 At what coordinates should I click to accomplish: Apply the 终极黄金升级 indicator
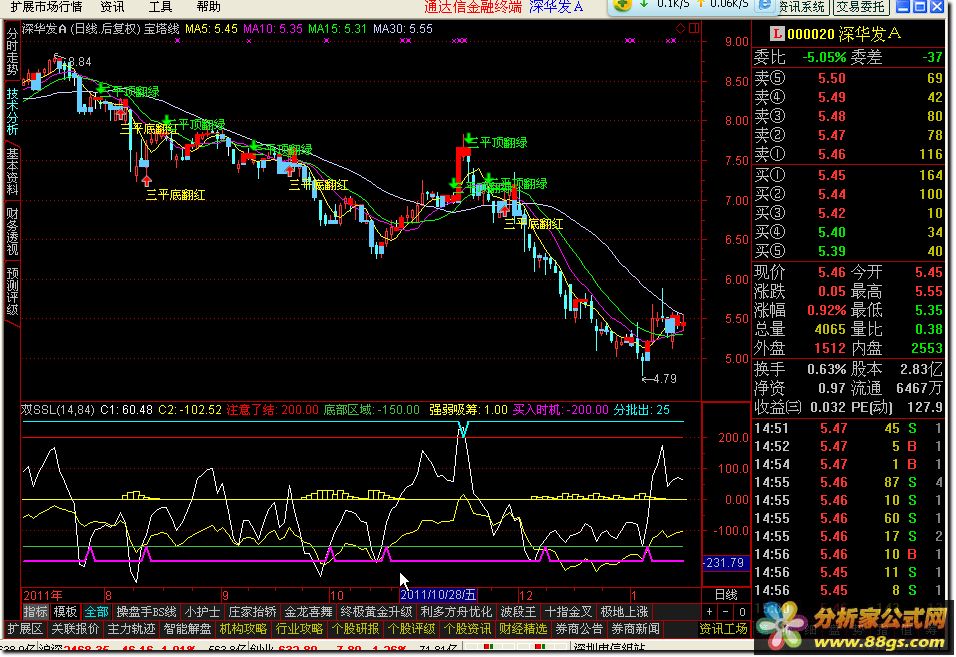pyautogui.click(x=376, y=611)
